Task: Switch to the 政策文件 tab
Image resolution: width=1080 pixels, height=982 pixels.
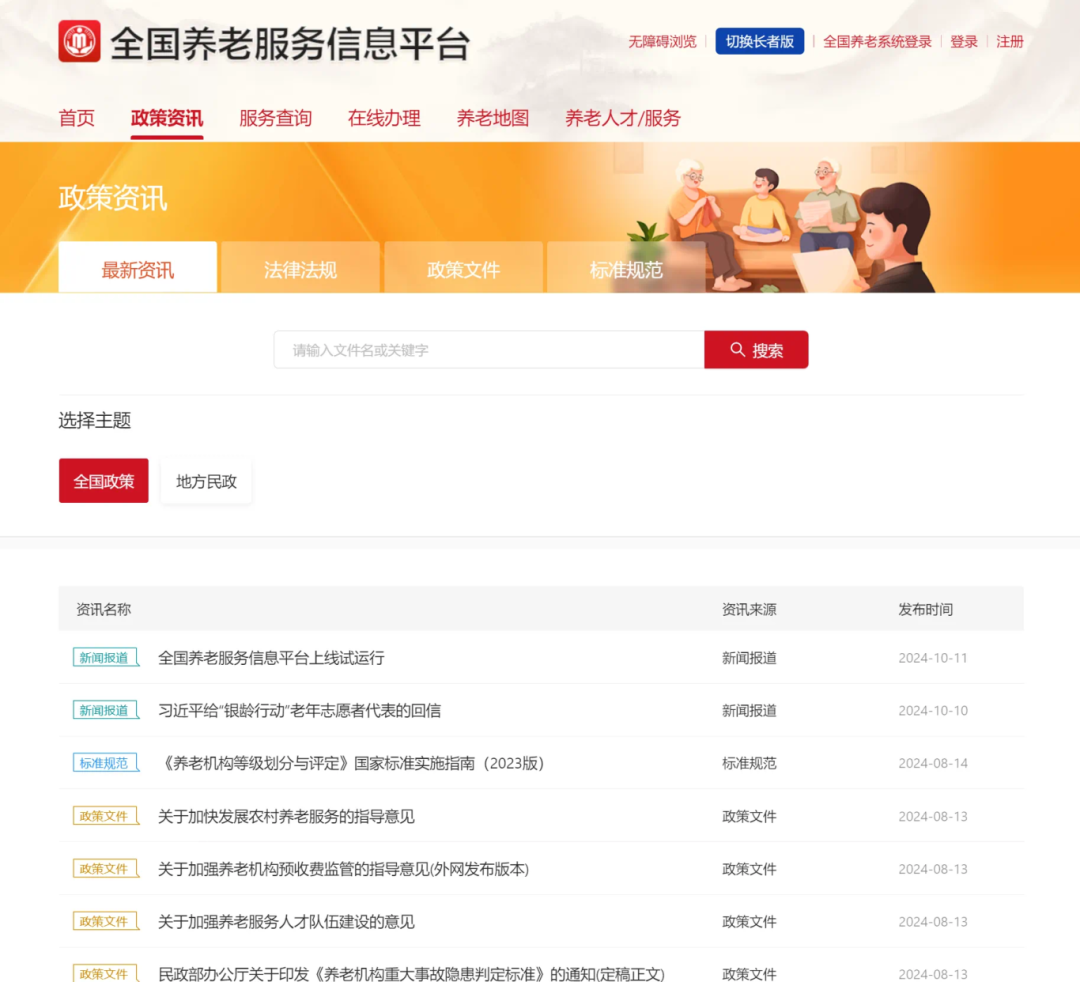Action: [x=463, y=267]
